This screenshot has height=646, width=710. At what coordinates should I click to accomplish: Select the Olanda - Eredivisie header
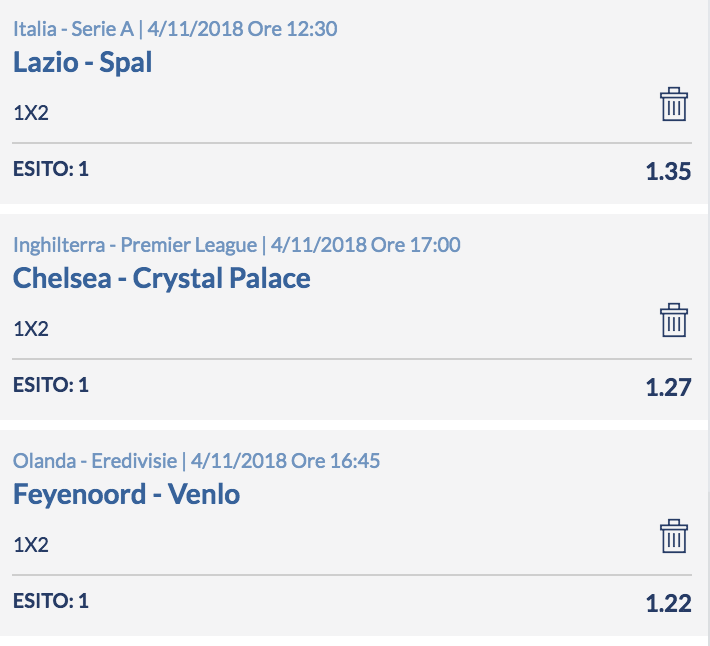95,461
